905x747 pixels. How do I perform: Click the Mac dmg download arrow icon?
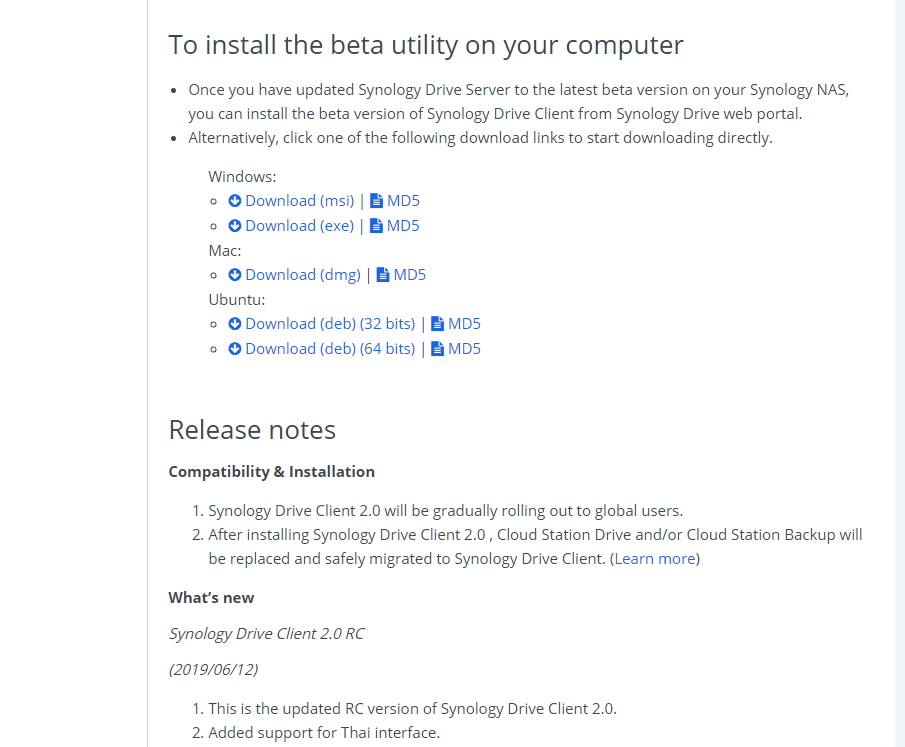(x=234, y=274)
